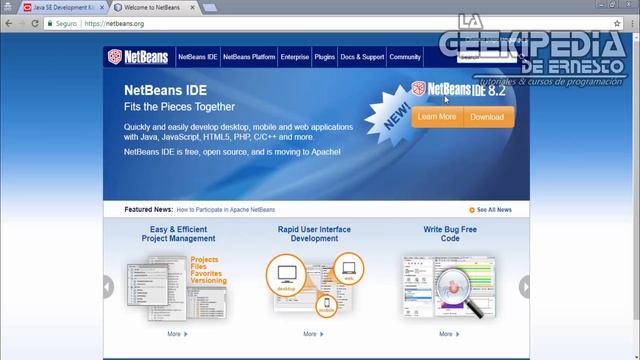
Task: Click the orange Download button
Action: 488,117
